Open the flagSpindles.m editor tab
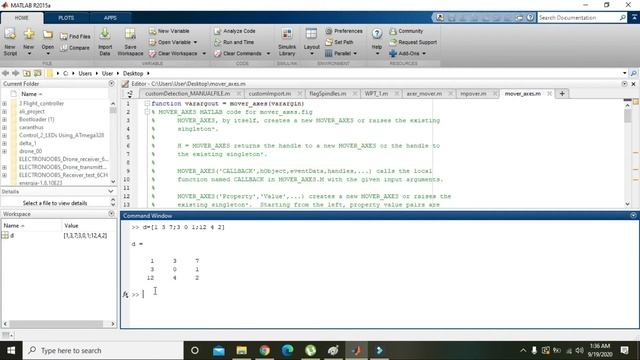The image size is (640, 360). click(328, 94)
